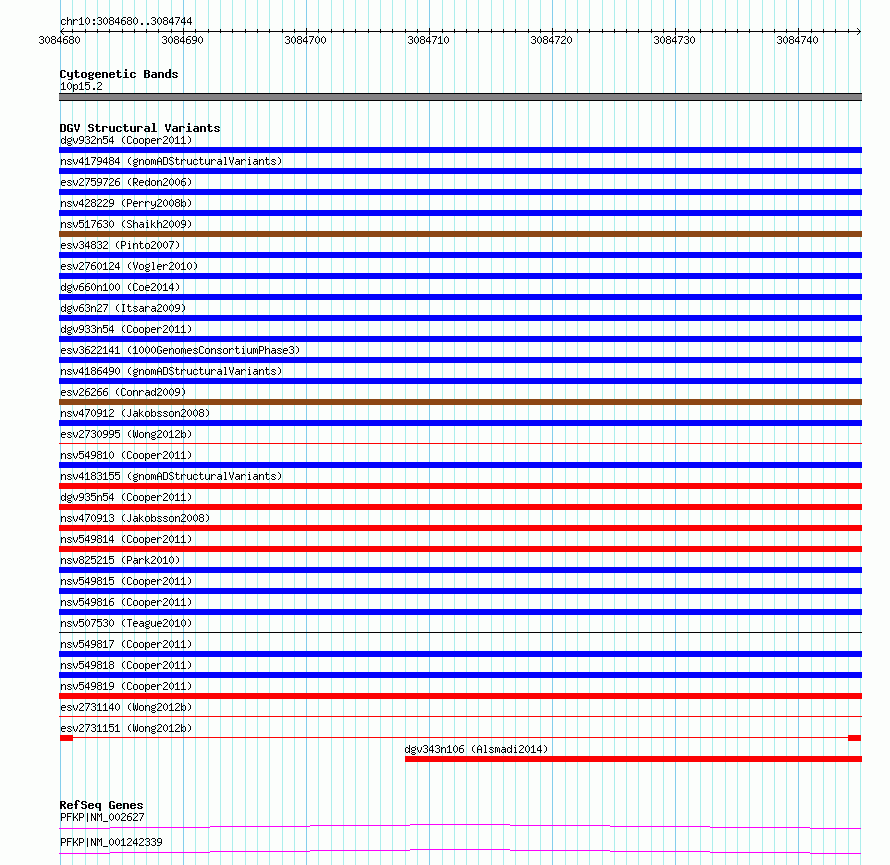
Task: Click the Cytogenetic Bands track title
Action: [x=119, y=74]
